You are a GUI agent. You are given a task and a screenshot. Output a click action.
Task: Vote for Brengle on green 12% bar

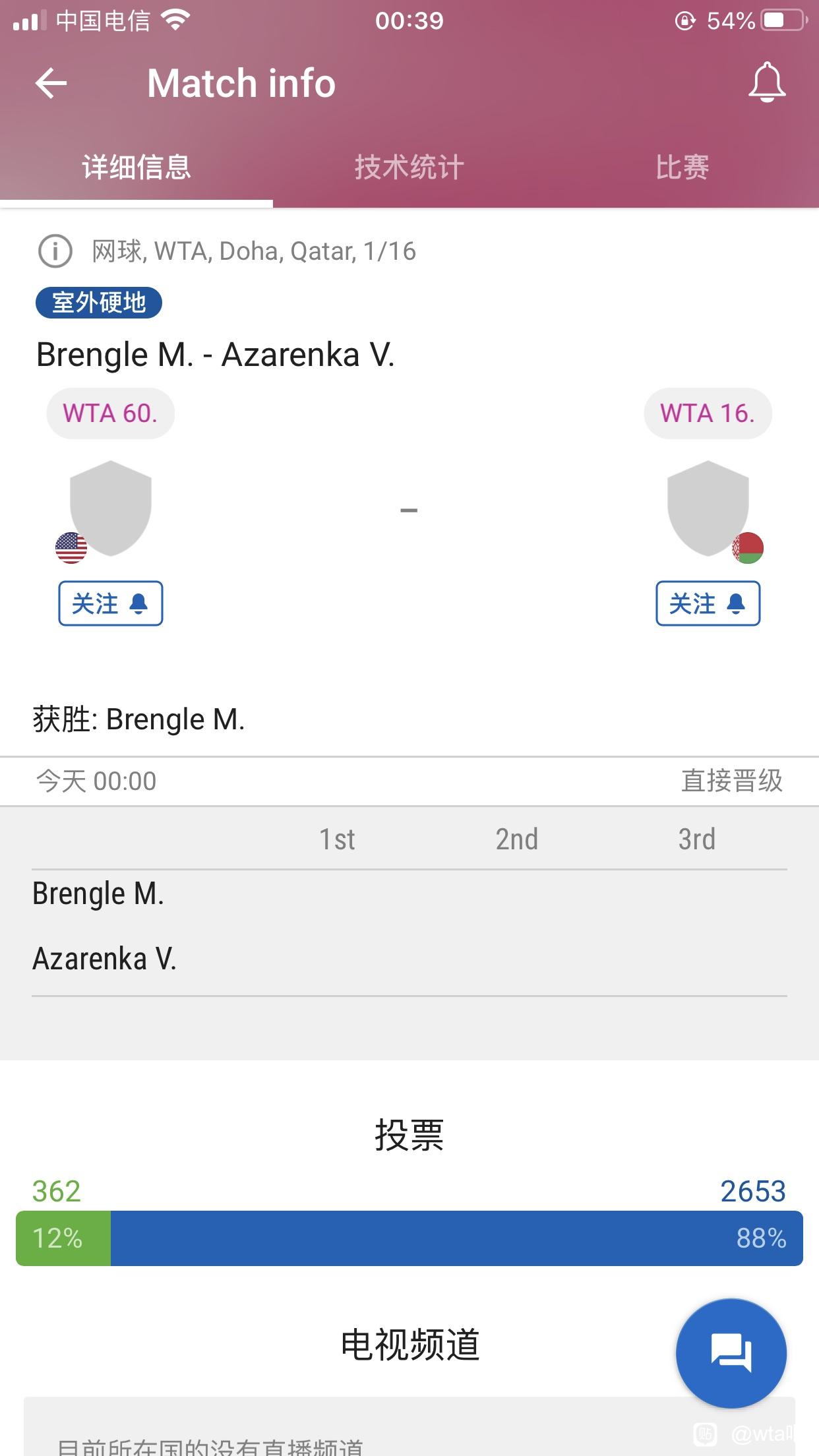tap(63, 1238)
